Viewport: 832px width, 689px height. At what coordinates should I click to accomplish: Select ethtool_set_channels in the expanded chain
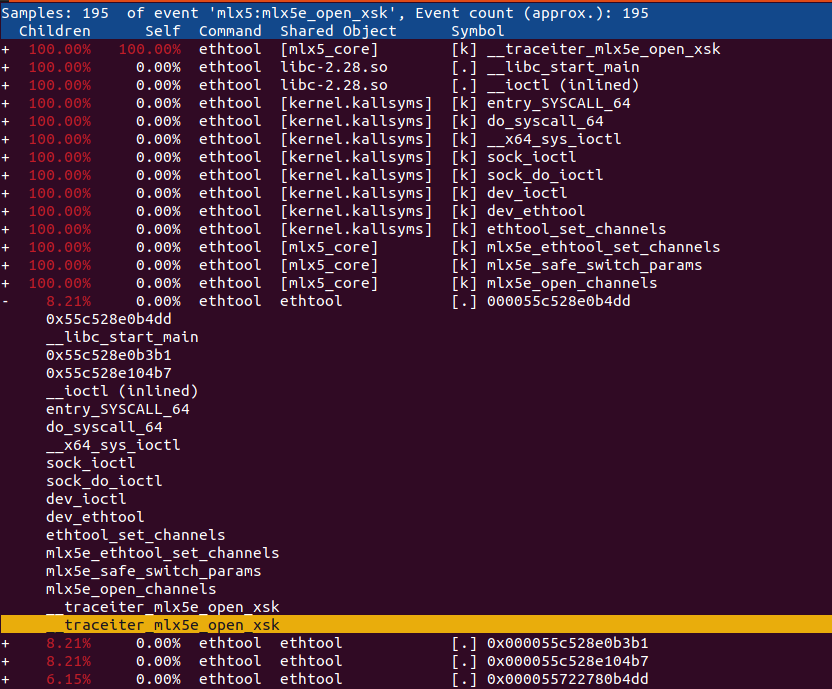pyautogui.click(x=135, y=535)
